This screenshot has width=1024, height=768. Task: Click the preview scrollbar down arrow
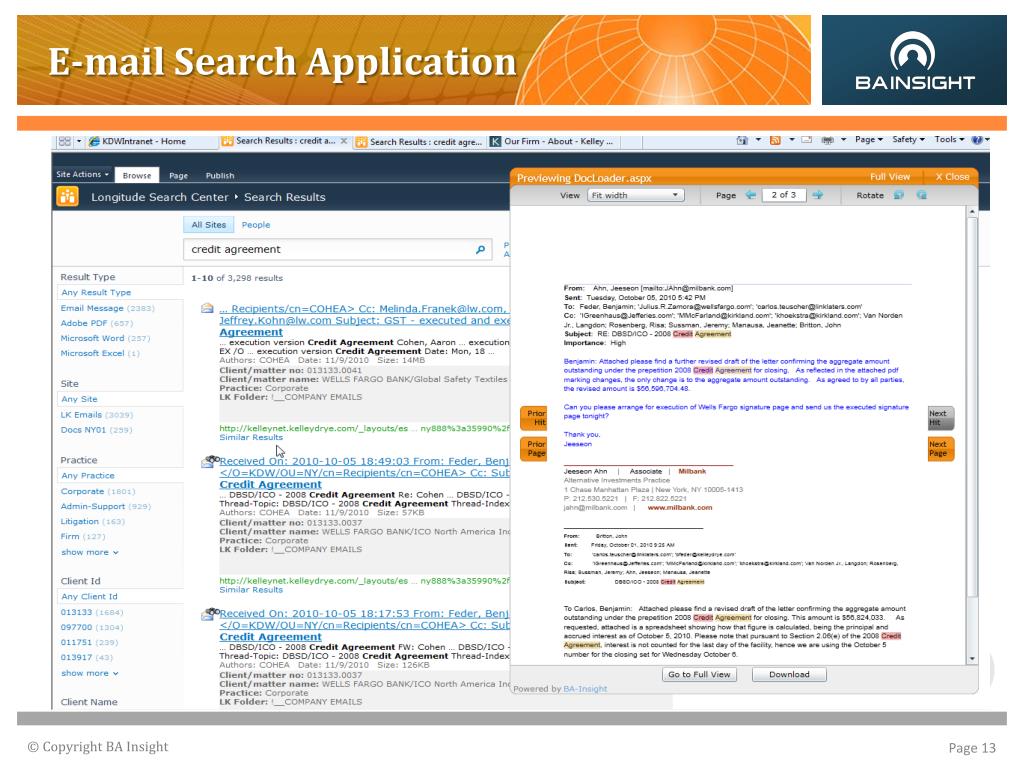(x=972, y=659)
